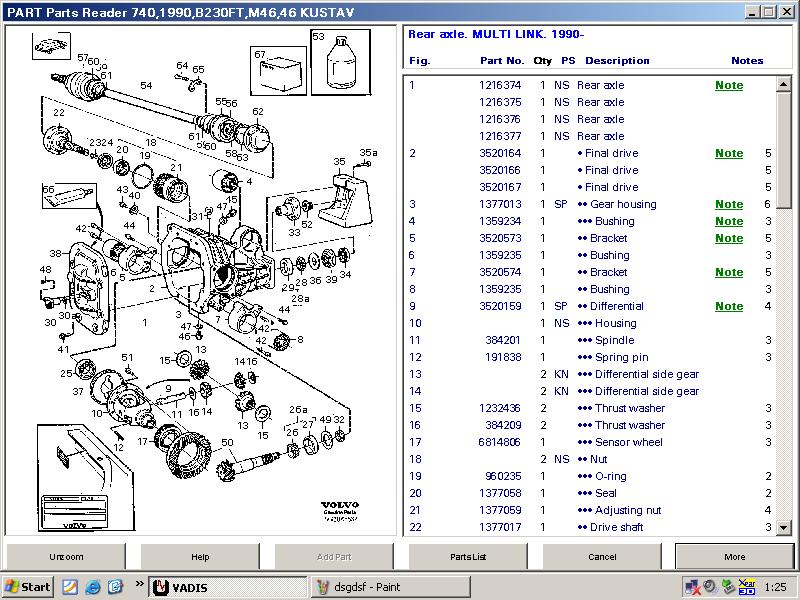This screenshot has width=800, height=600.
Task: Select the Sensor wheel part row
Action: (630, 442)
